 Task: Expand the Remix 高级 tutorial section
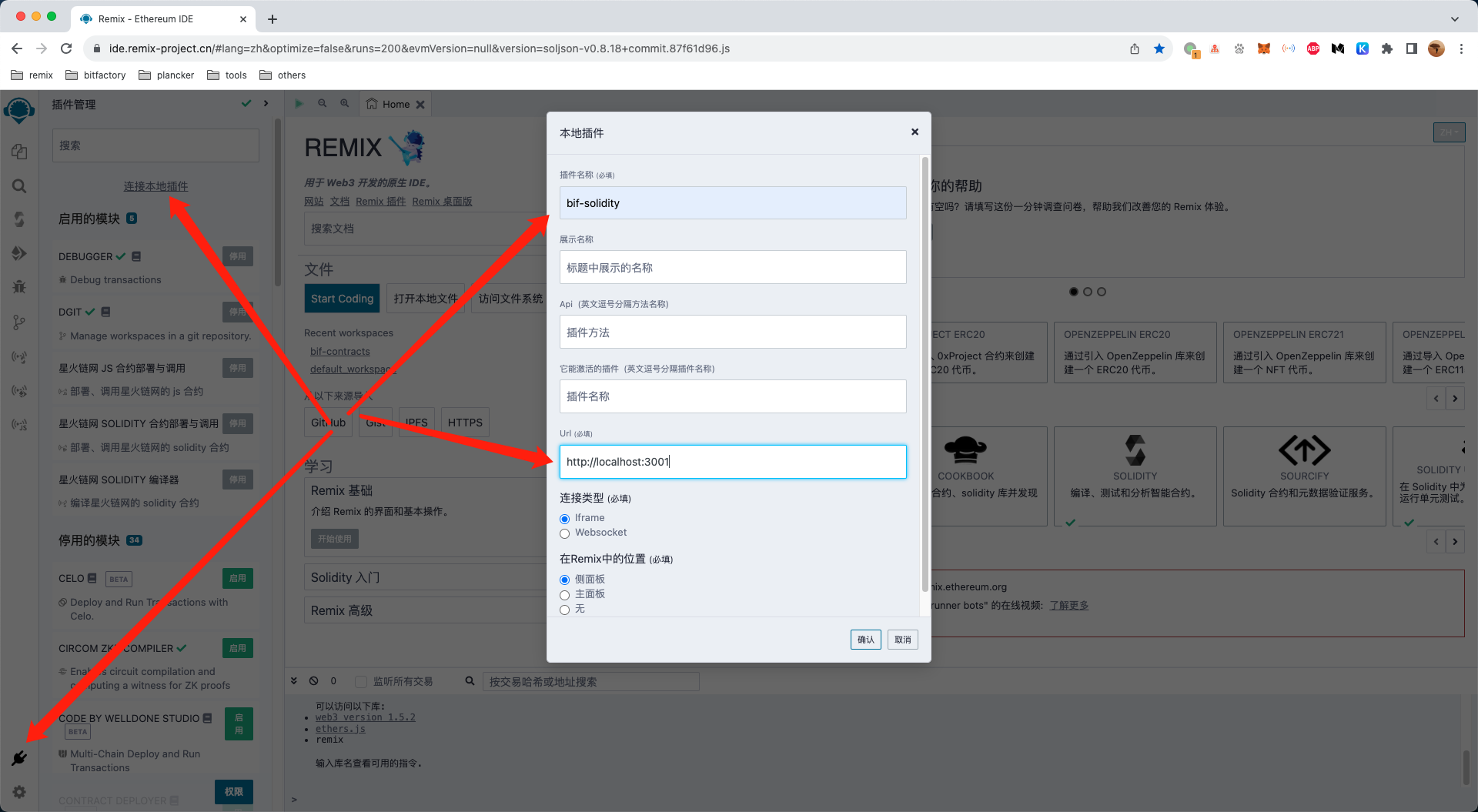point(425,610)
